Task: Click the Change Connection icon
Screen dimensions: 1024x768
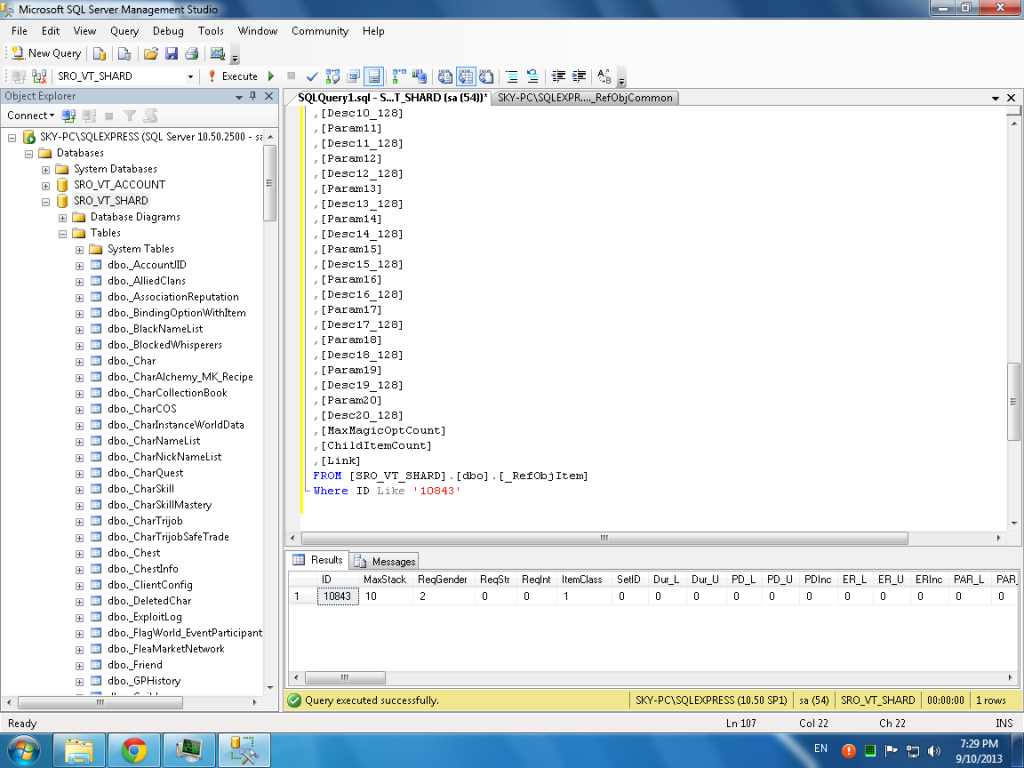Action: (x=39, y=76)
